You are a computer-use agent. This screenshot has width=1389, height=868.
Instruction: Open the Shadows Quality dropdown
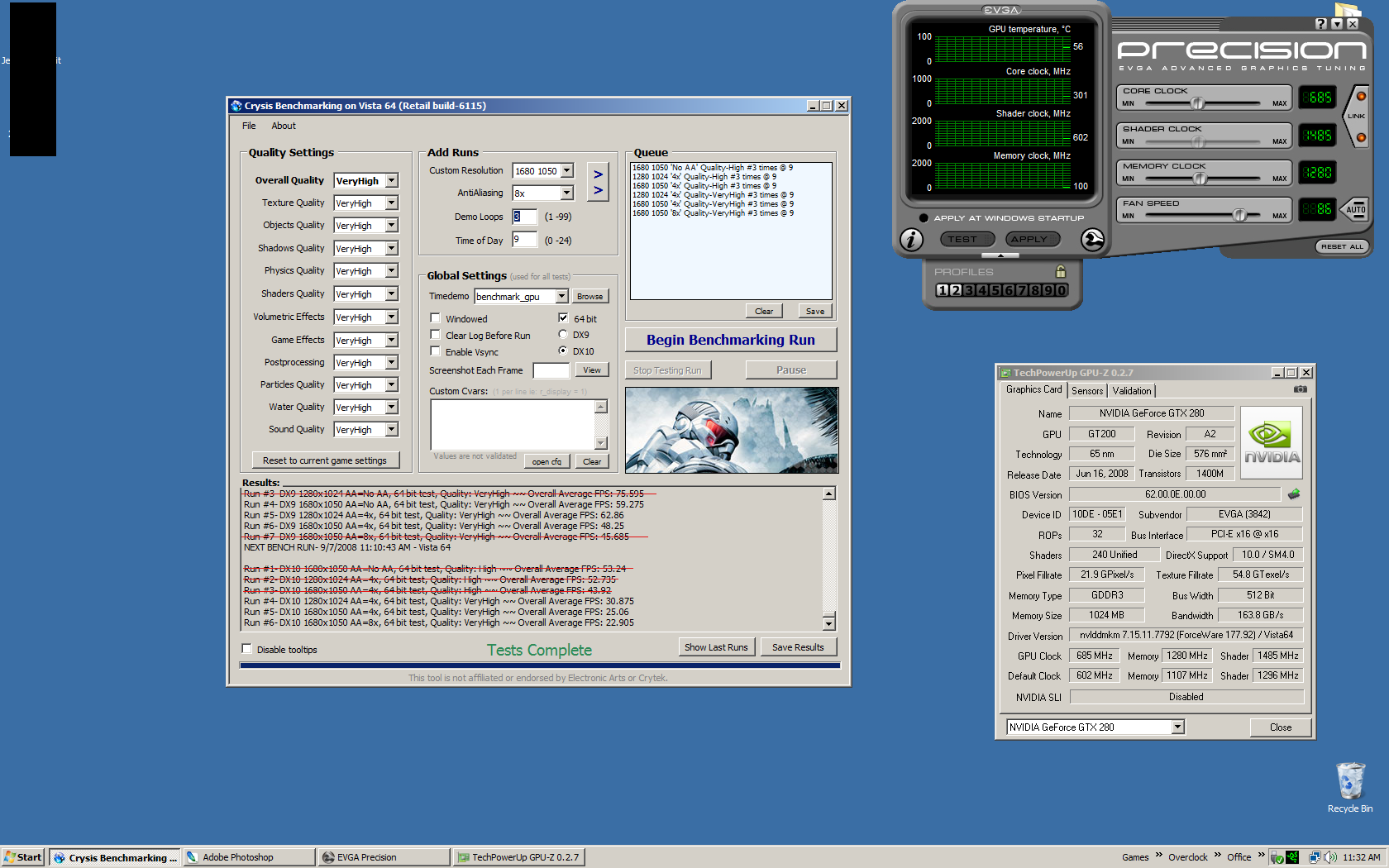coord(391,248)
